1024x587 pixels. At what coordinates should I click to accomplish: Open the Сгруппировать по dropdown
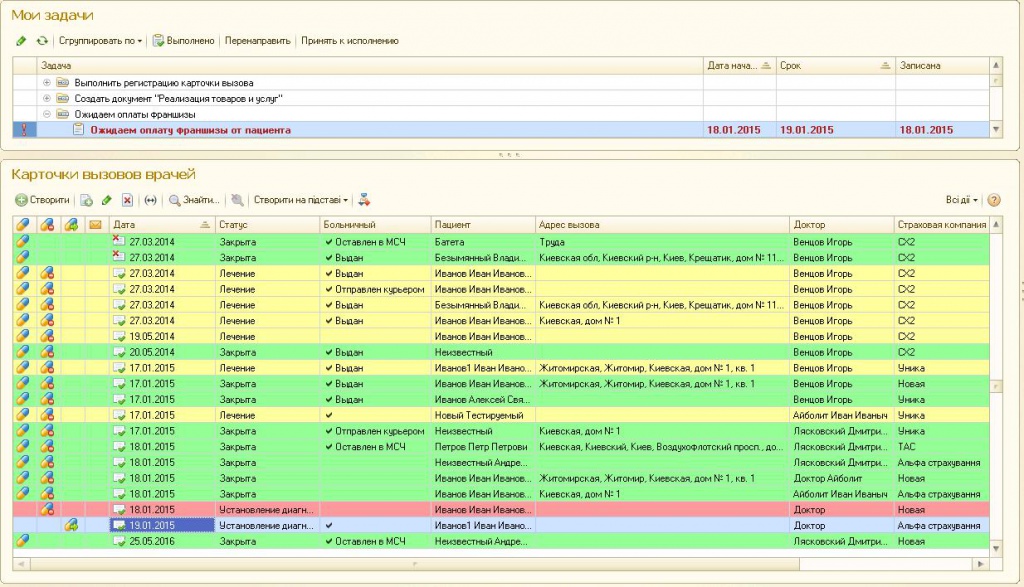coord(101,40)
